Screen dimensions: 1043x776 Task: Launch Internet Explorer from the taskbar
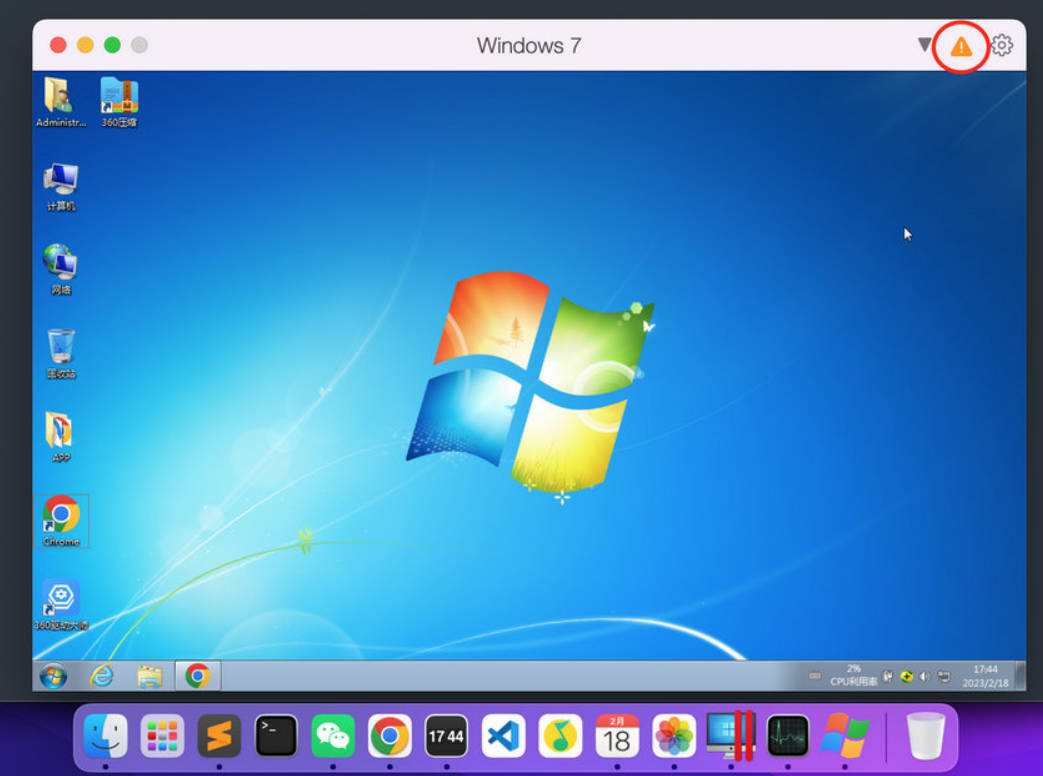pos(100,675)
